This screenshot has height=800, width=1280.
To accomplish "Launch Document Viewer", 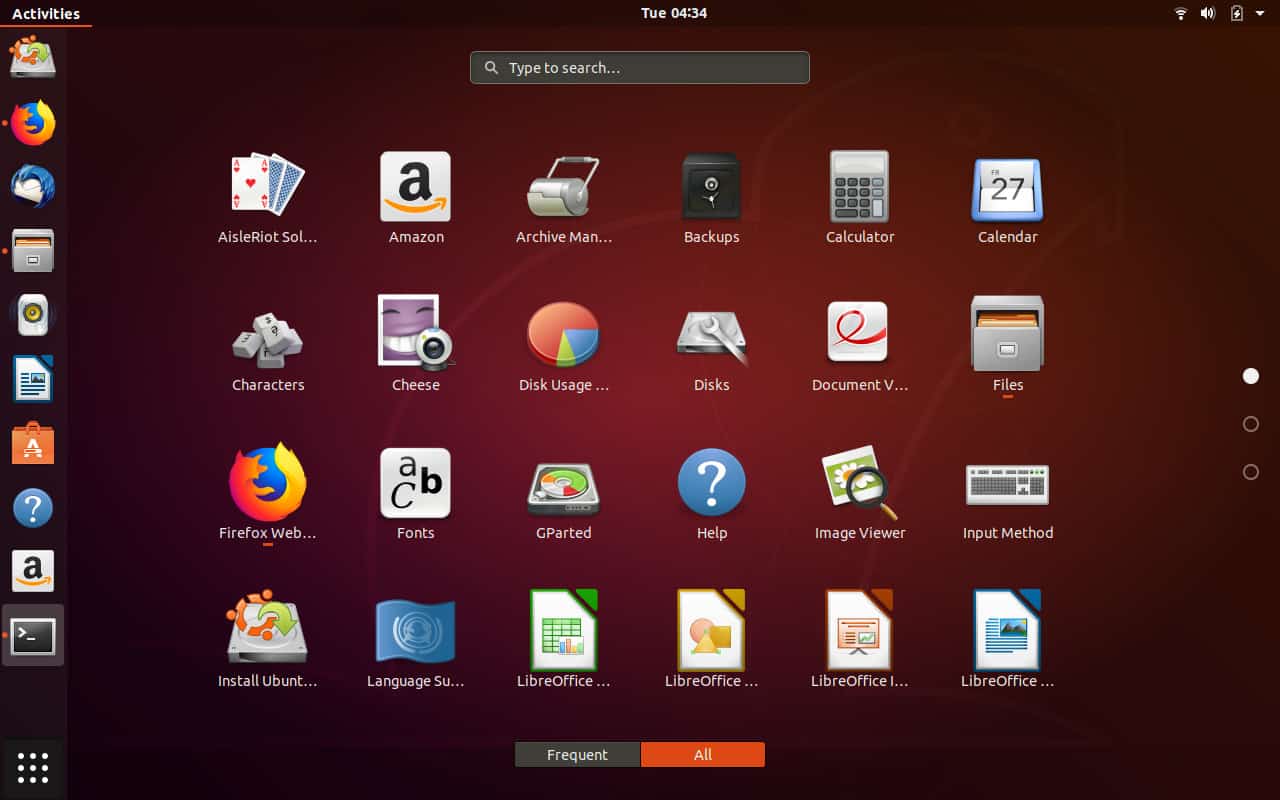I will click(x=859, y=332).
